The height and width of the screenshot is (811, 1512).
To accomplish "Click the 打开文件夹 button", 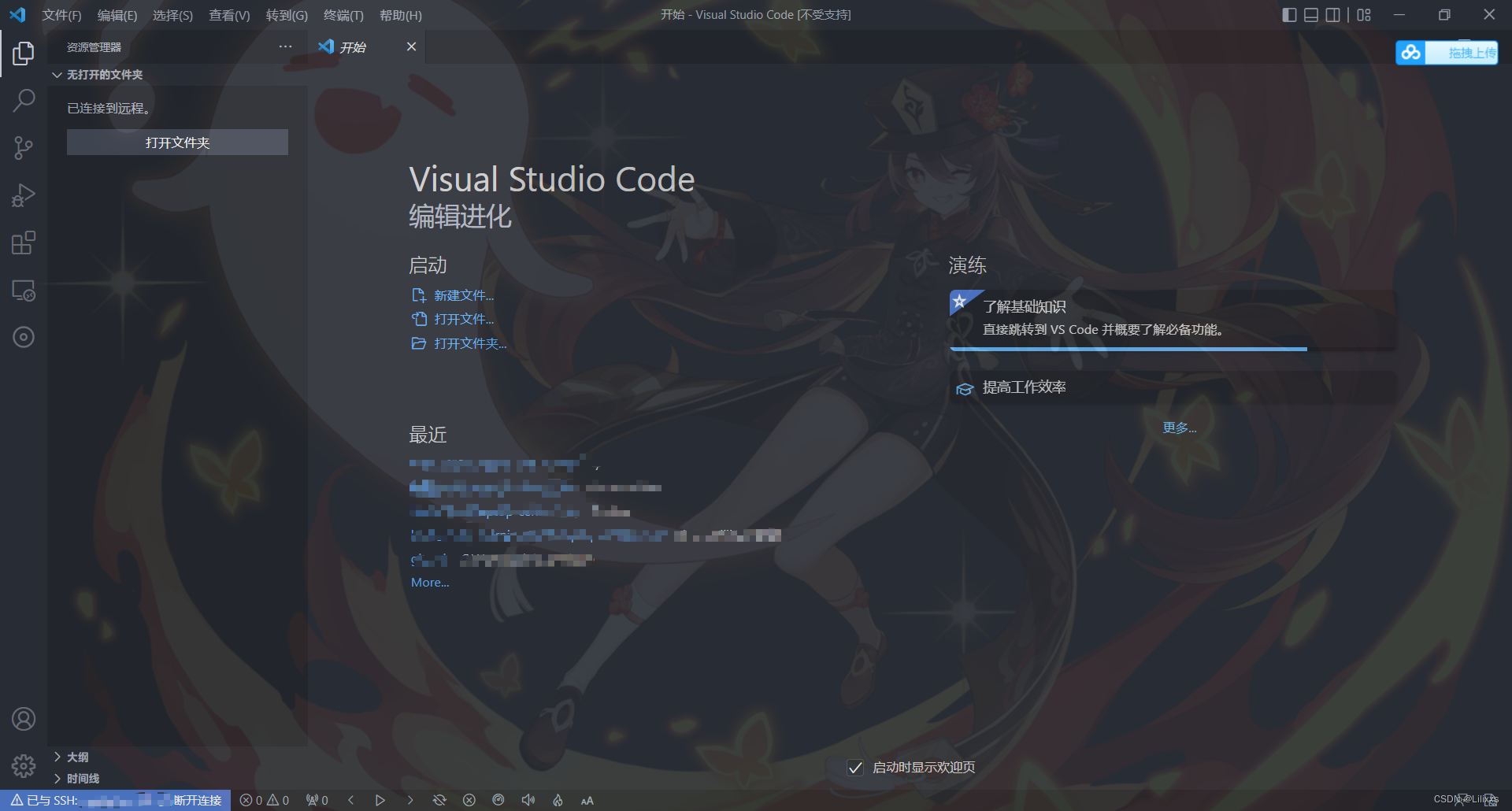I will pos(177,142).
